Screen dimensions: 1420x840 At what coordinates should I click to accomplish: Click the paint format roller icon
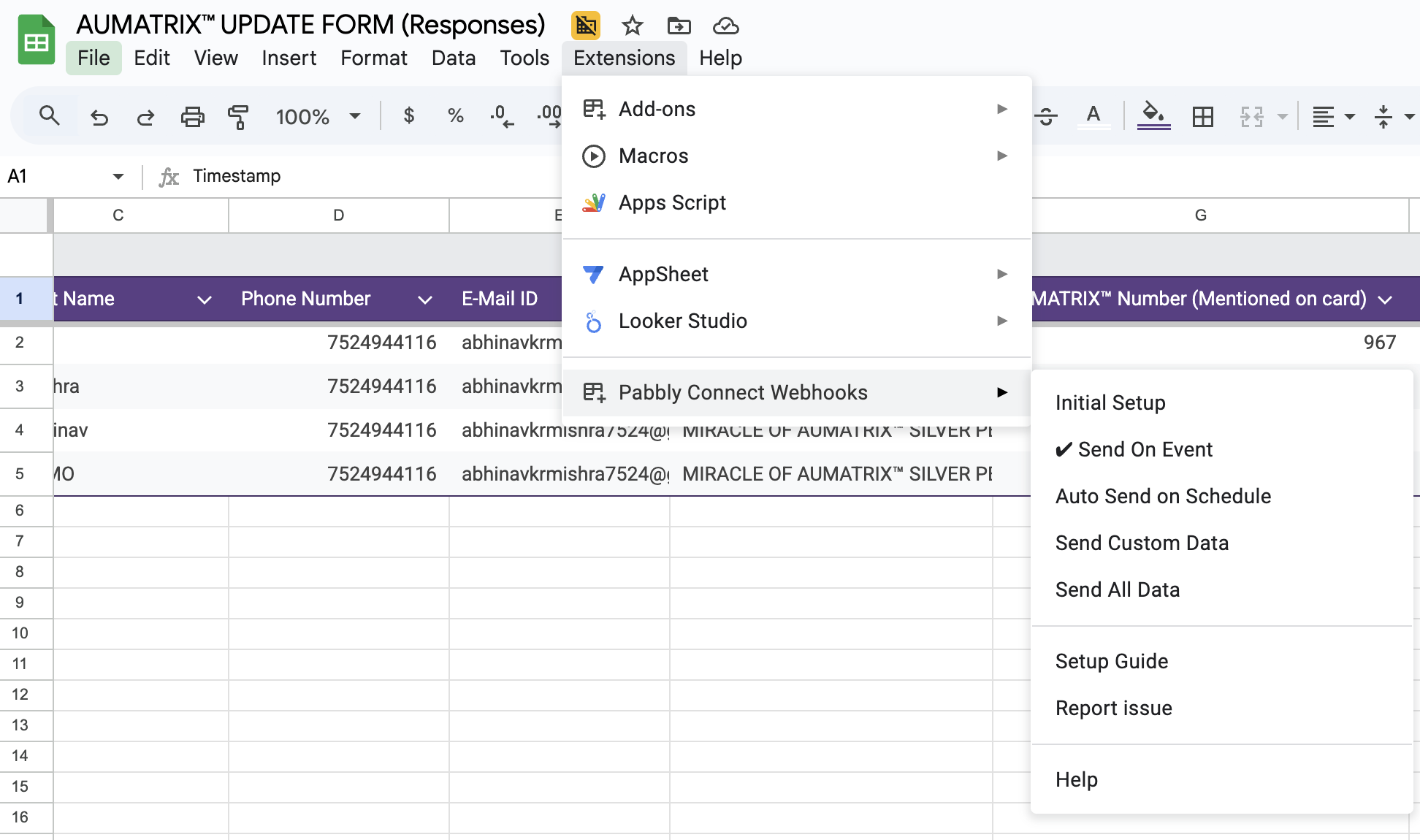pyautogui.click(x=237, y=117)
